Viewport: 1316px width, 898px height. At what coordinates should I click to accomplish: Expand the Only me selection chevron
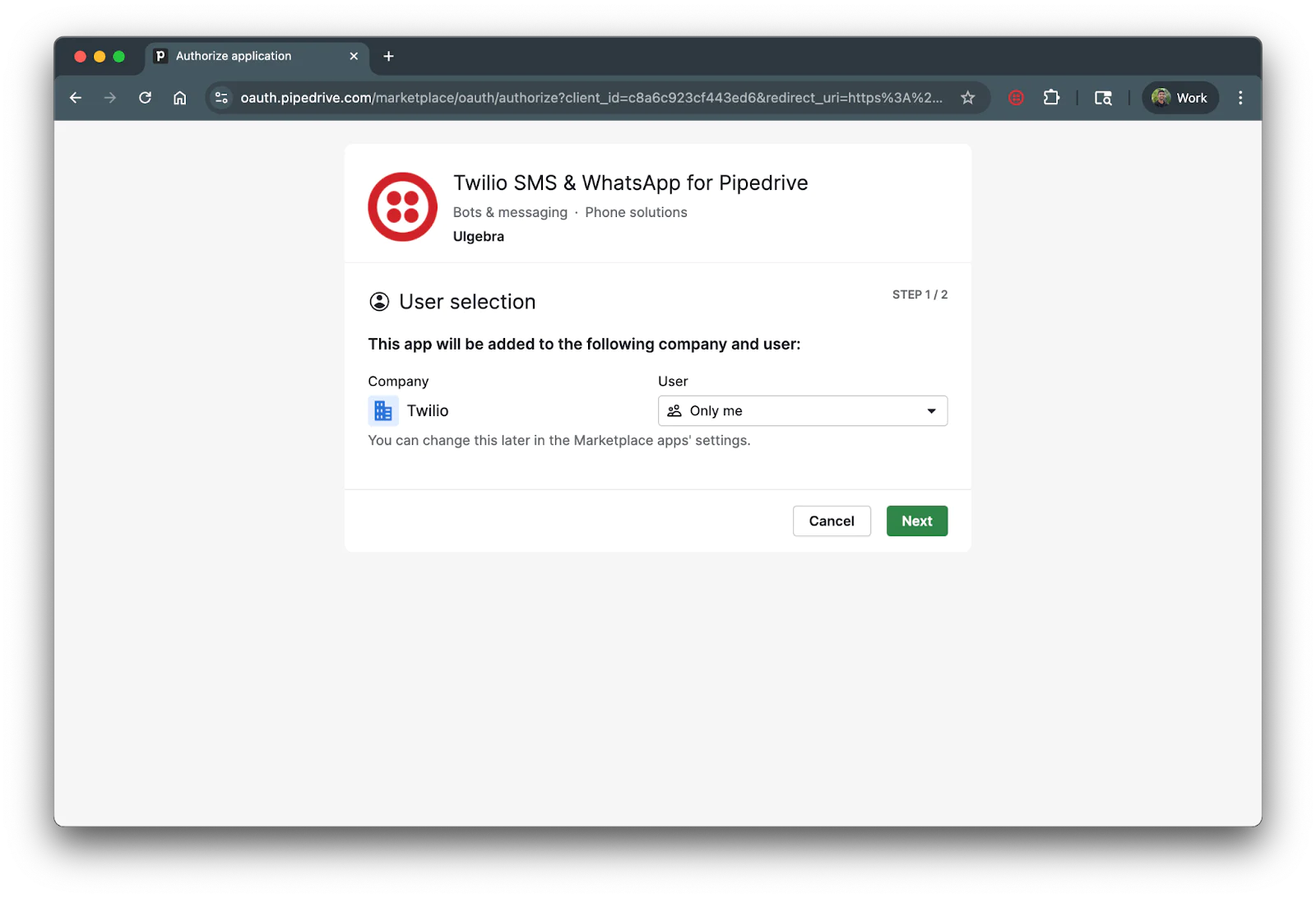pos(930,410)
